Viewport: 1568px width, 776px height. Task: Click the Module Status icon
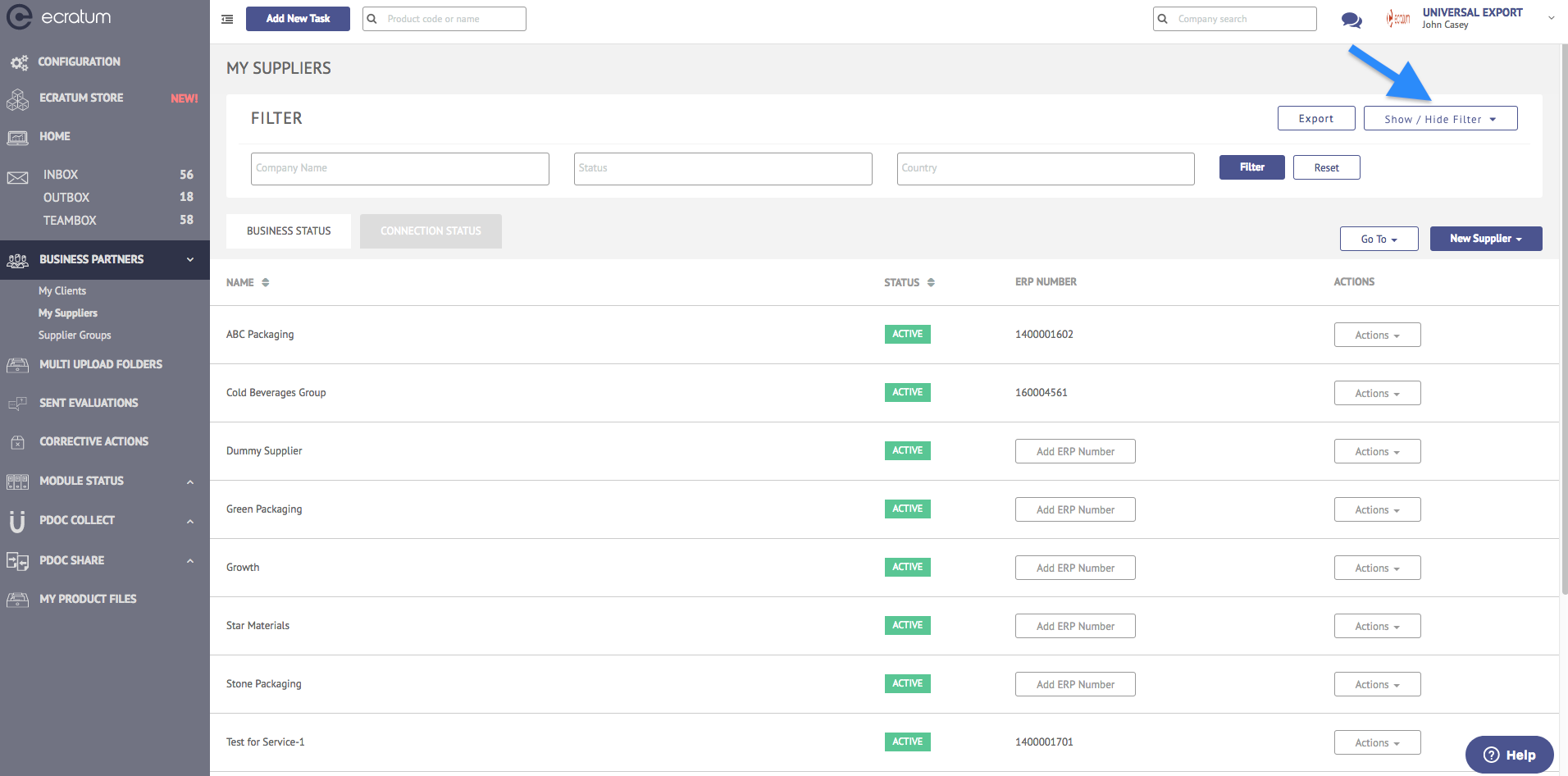pos(17,482)
